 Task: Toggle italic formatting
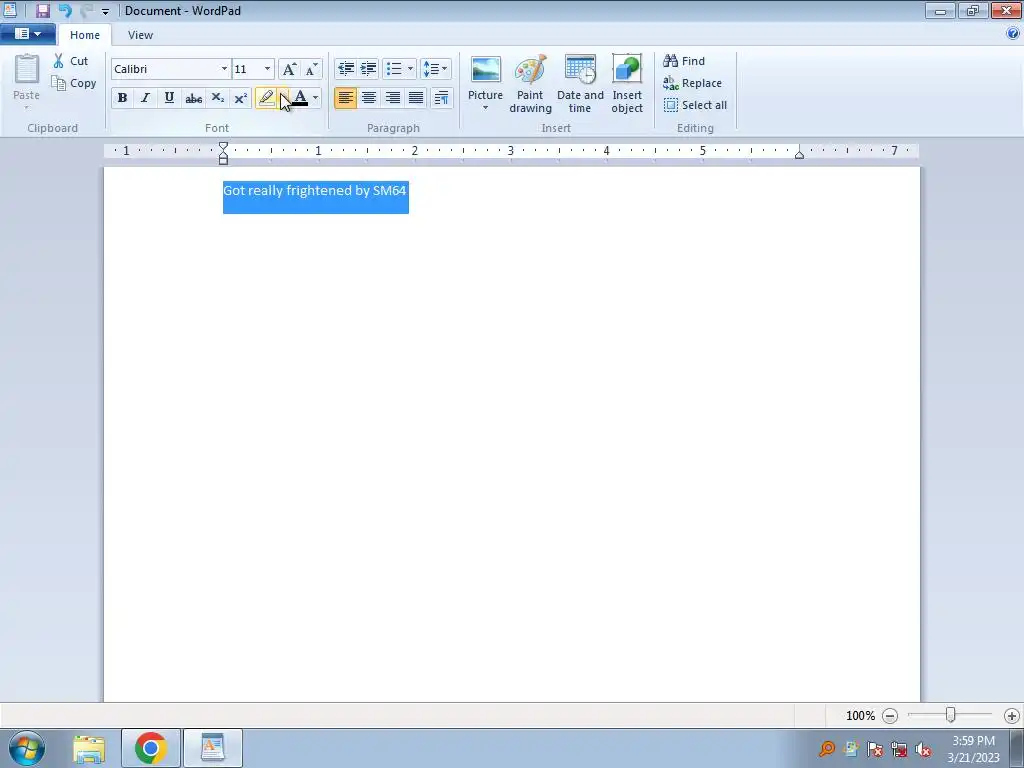pyautogui.click(x=145, y=98)
